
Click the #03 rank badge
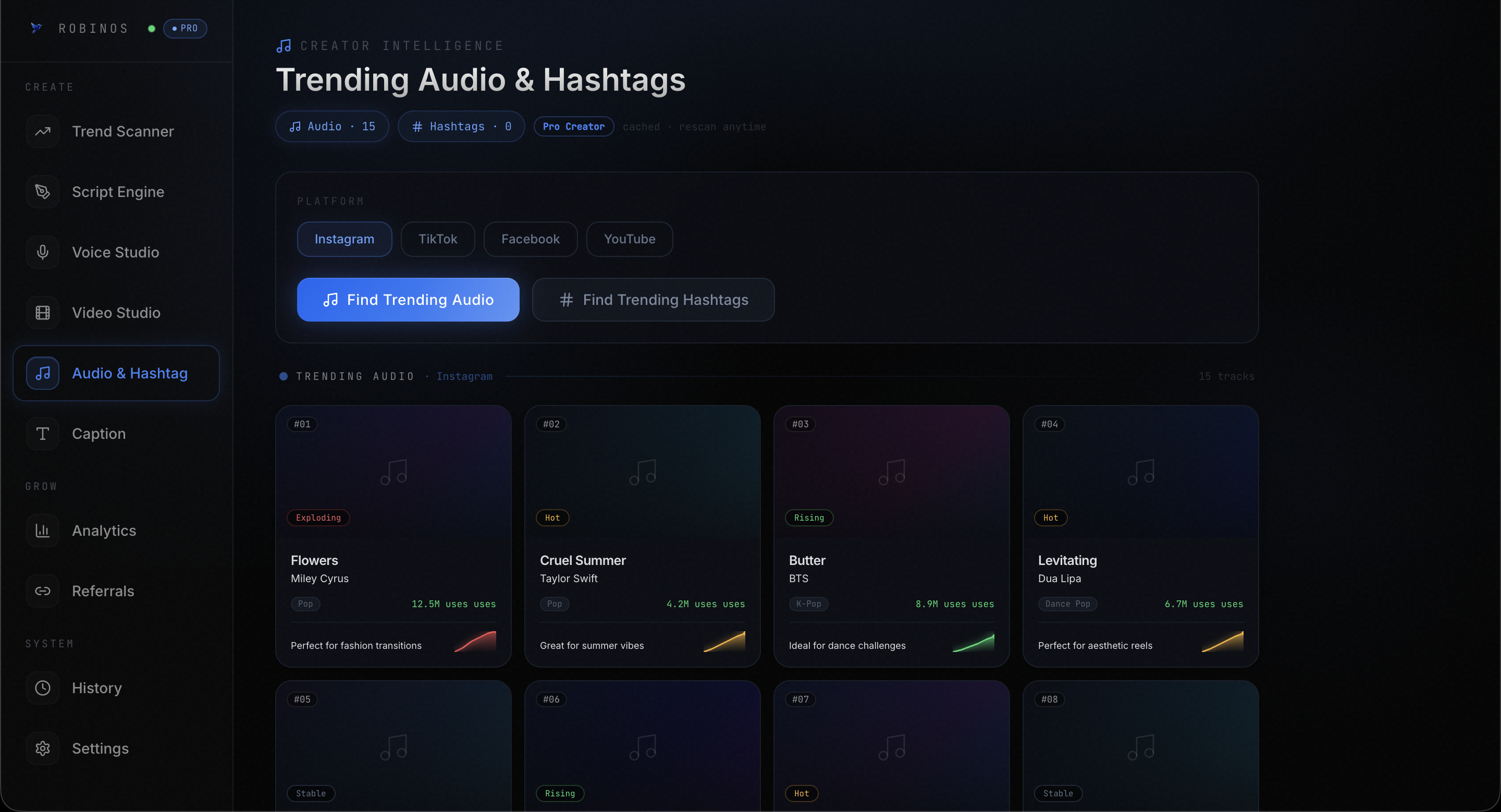[x=800, y=424]
